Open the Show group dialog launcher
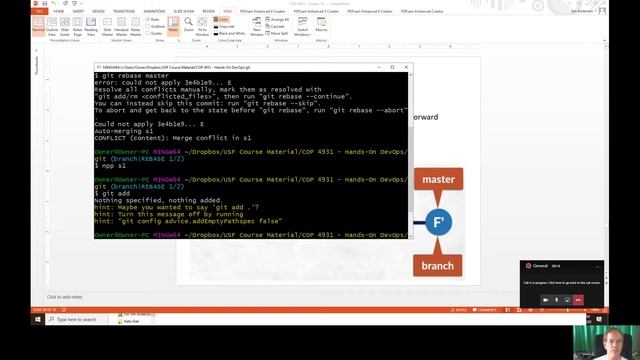Image resolution: width=640 pixels, height=360 pixels. [x=178, y=40]
